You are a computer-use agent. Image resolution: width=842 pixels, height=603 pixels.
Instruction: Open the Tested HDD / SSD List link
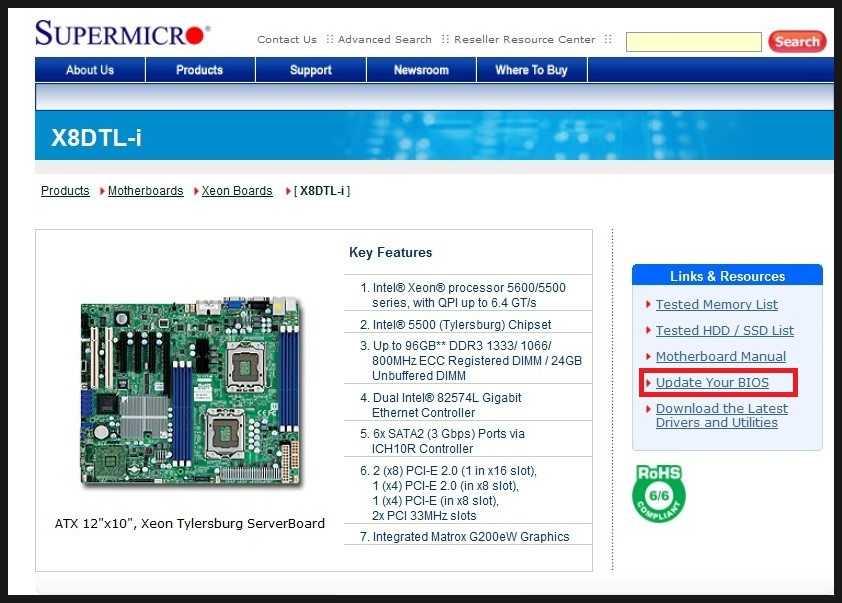tap(724, 330)
